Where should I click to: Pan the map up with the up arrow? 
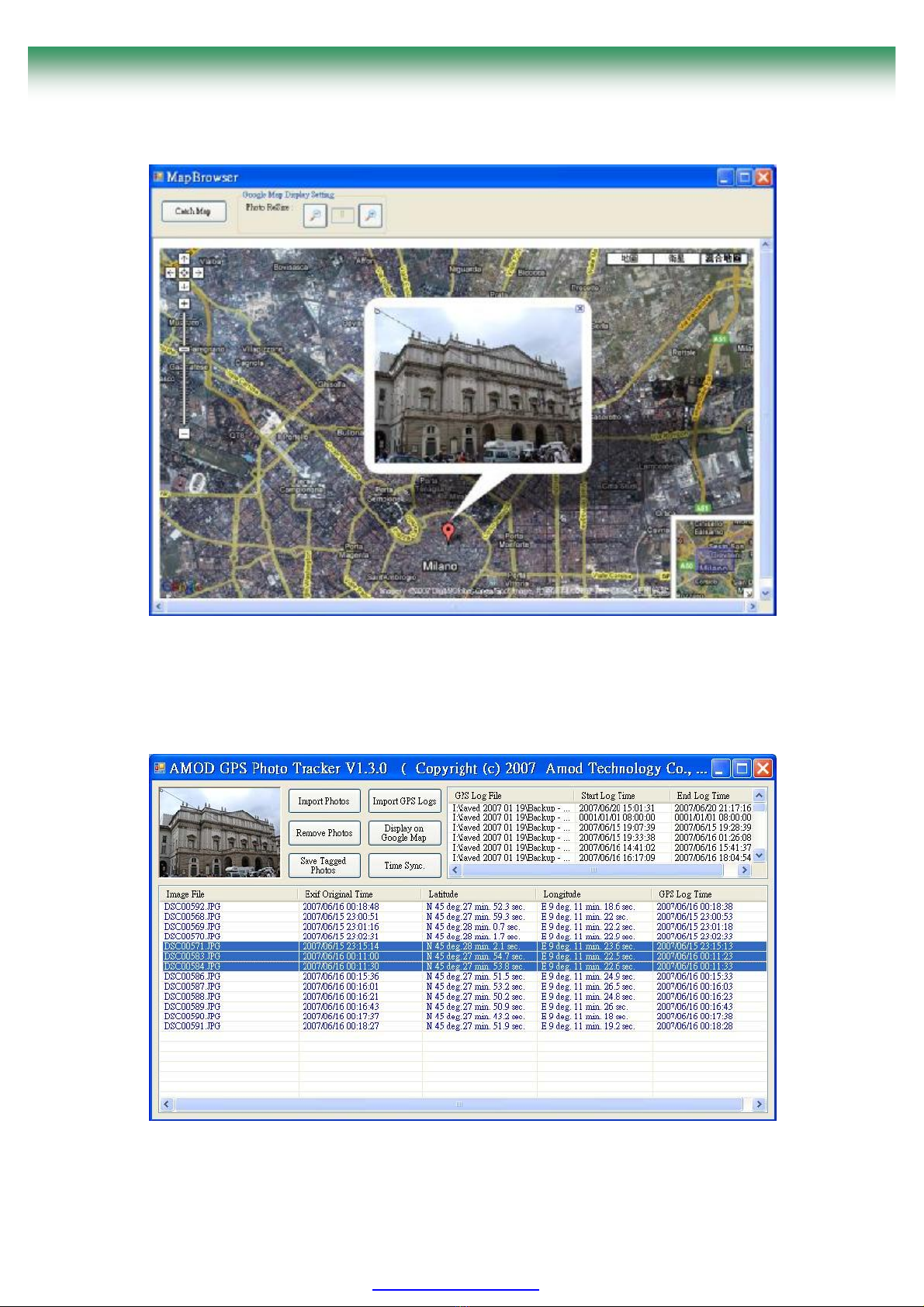coord(184,259)
